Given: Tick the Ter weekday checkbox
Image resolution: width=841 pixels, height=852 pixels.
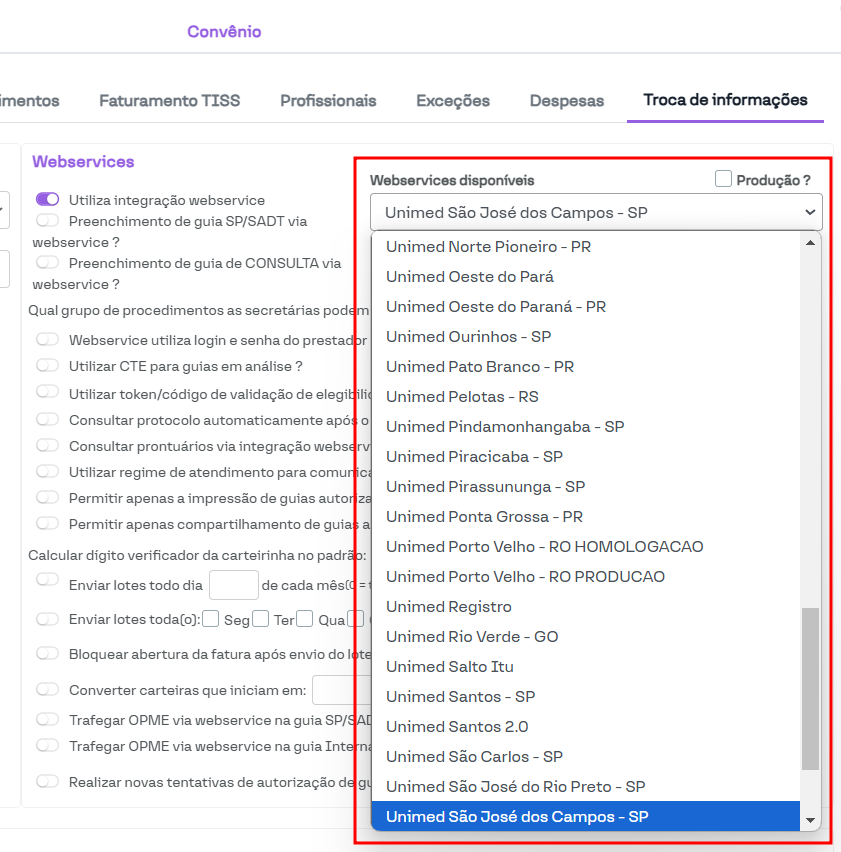Looking at the screenshot, I should [261, 619].
